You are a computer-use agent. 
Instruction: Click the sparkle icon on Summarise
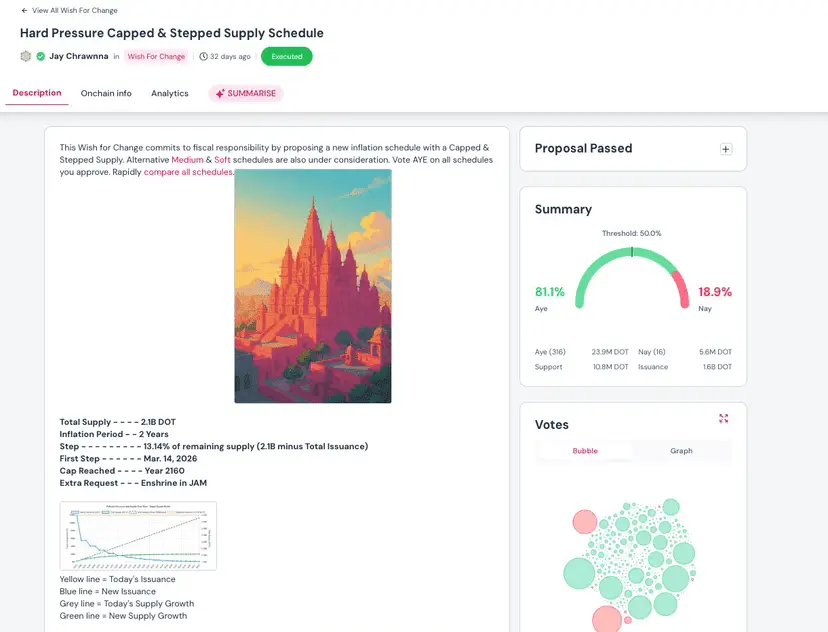pos(220,93)
